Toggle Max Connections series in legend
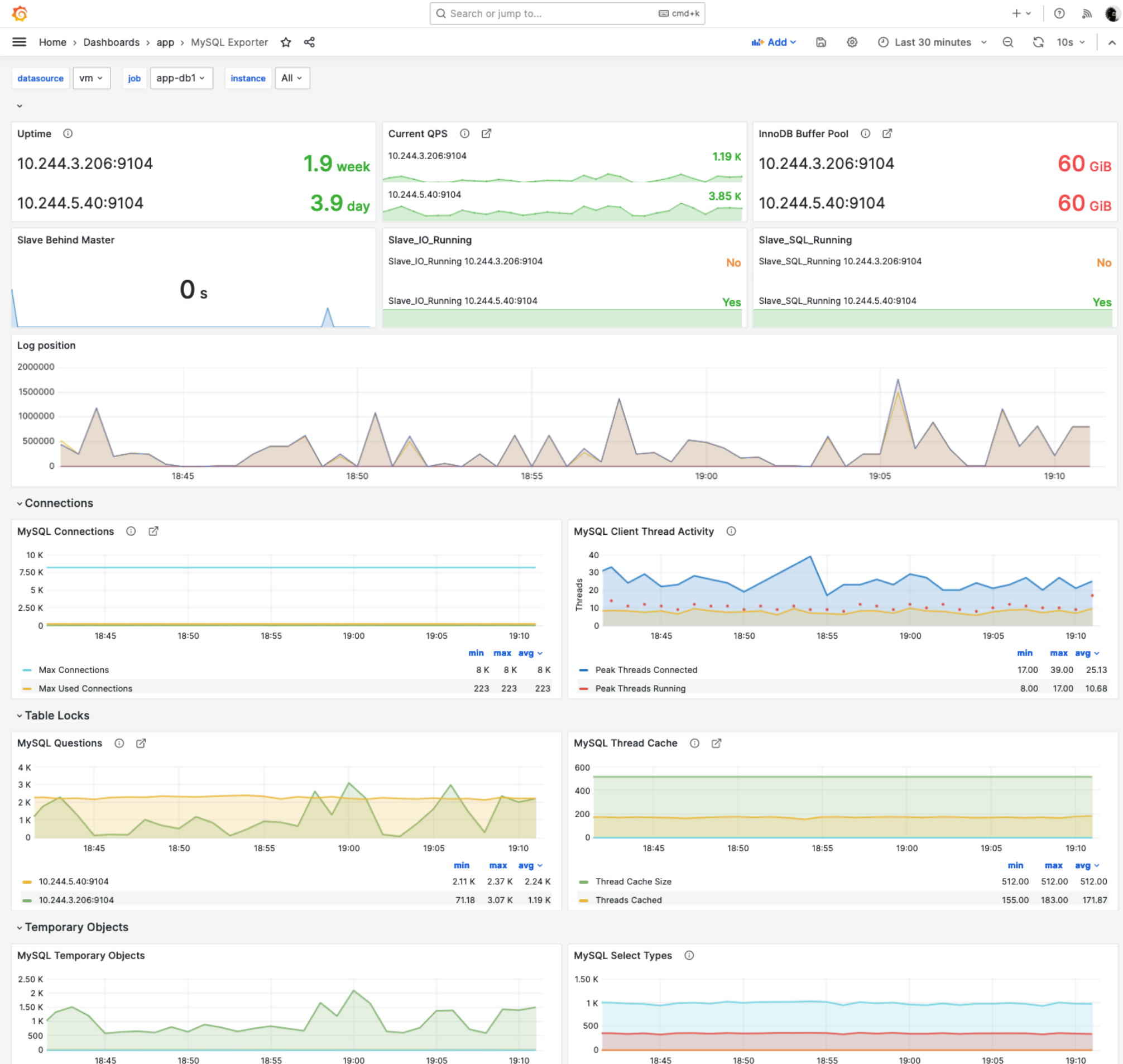 [x=74, y=670]
